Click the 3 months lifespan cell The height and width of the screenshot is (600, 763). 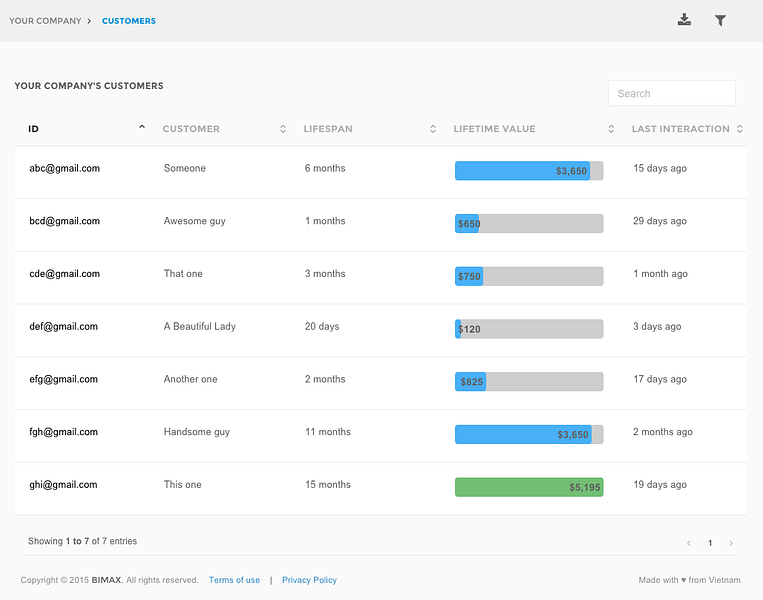point(325,274)
